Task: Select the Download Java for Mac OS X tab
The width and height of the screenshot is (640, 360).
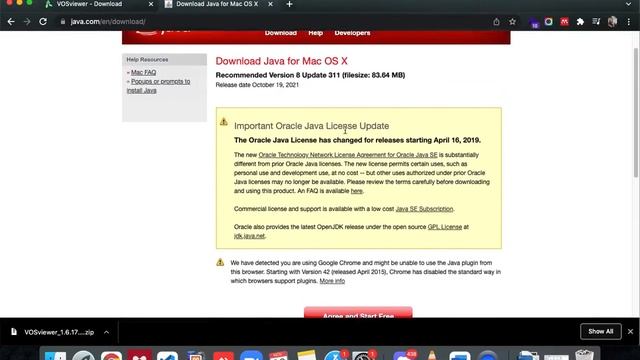Action: coord(217,4)
